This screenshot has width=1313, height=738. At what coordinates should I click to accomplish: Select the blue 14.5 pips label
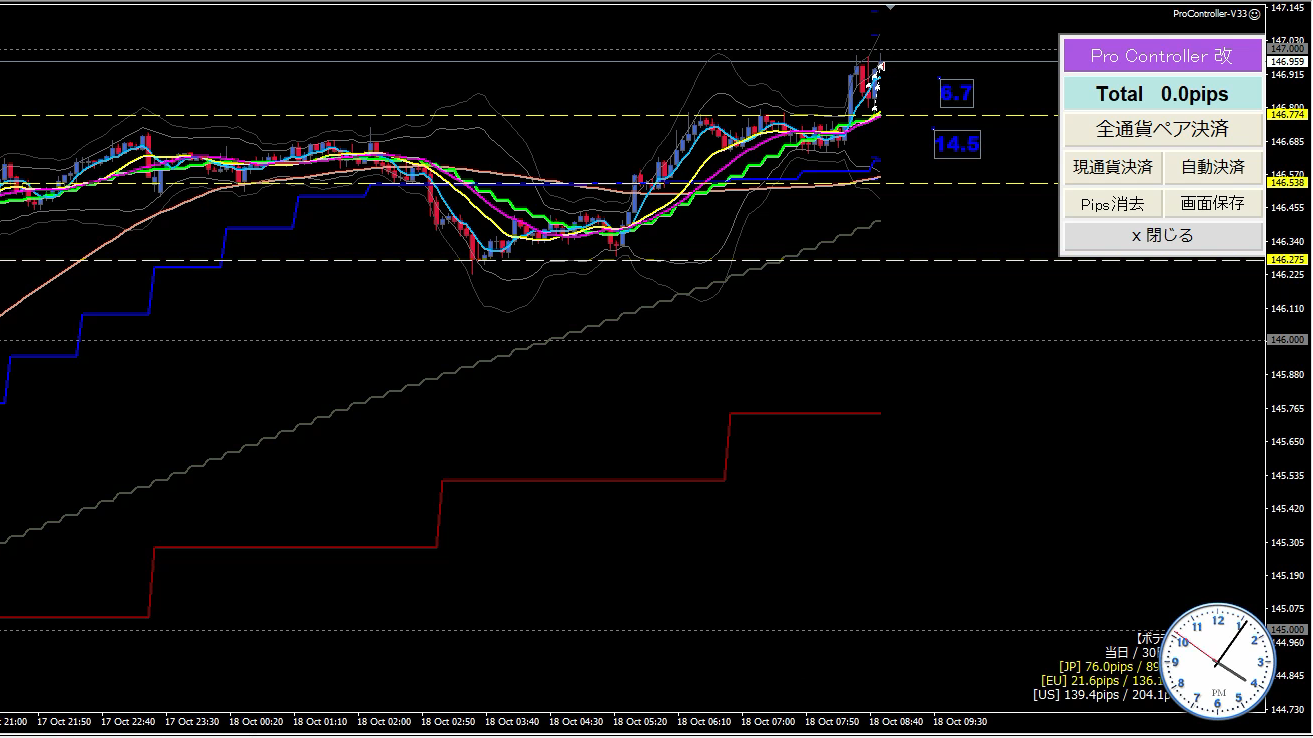click(957, 144)
